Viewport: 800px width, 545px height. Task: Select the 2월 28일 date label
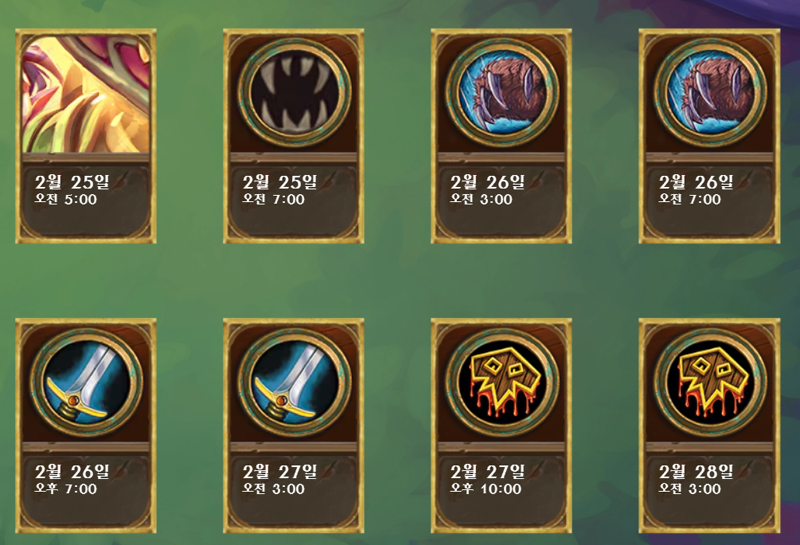coord(695,471)
